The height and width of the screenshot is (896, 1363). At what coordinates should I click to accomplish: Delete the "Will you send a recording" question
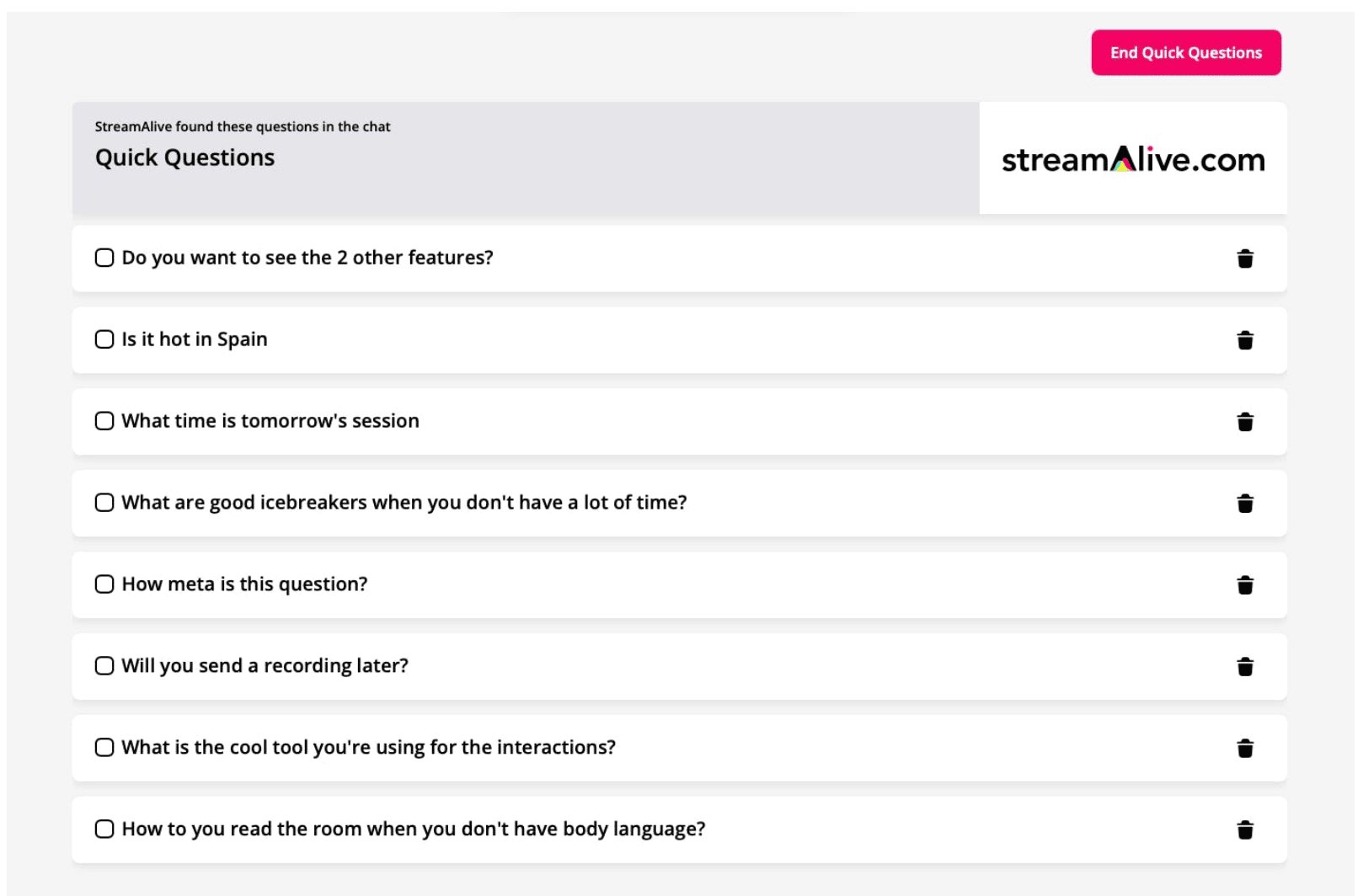pos(1245,667)
